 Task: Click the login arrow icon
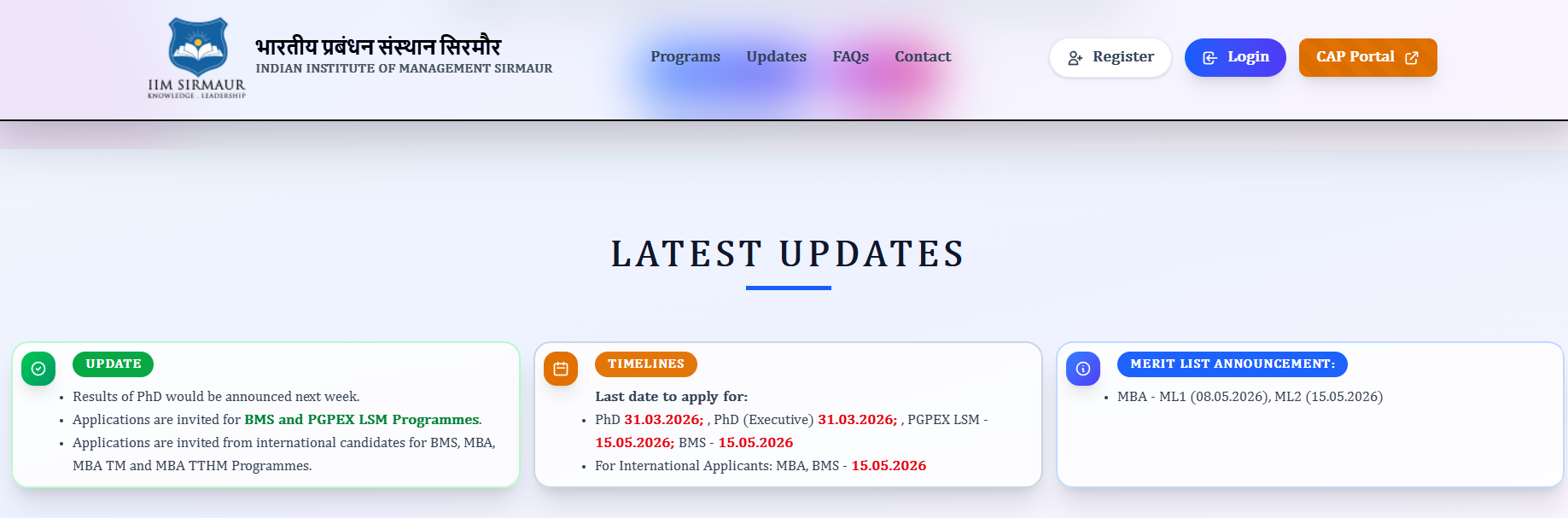[1210, 58]
